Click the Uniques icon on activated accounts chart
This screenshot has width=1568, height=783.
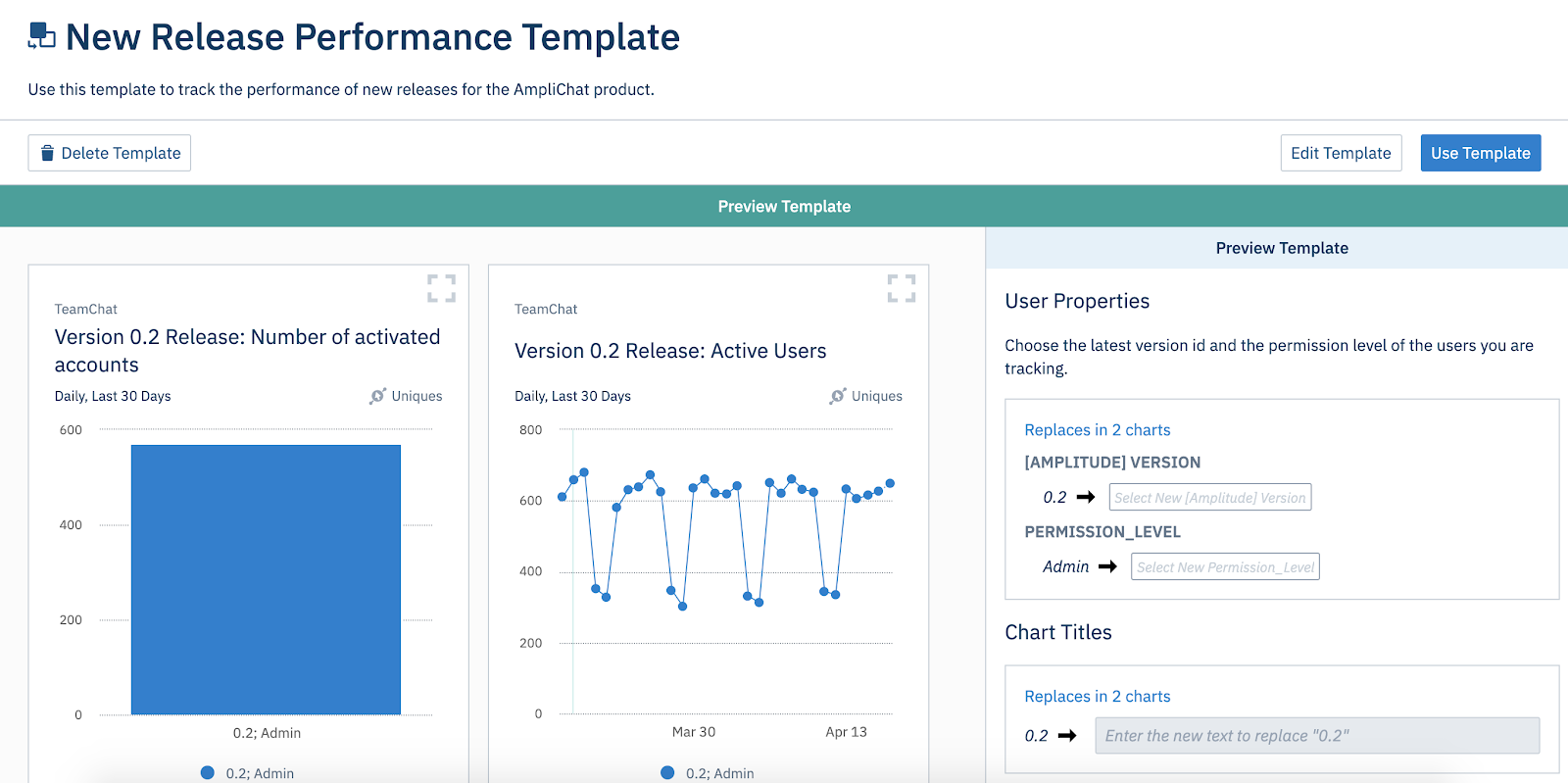(x=378, y=396)
